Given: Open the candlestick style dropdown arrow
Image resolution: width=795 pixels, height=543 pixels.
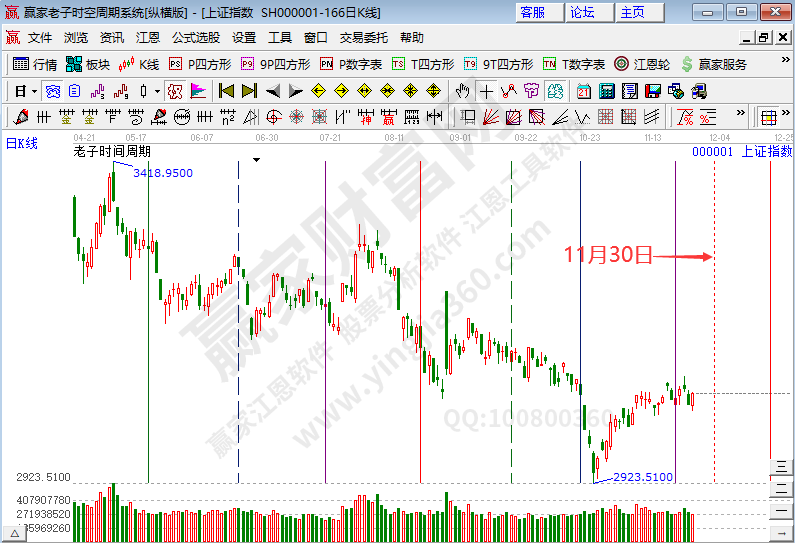Looking at the screenshot, I should point(157,91).
